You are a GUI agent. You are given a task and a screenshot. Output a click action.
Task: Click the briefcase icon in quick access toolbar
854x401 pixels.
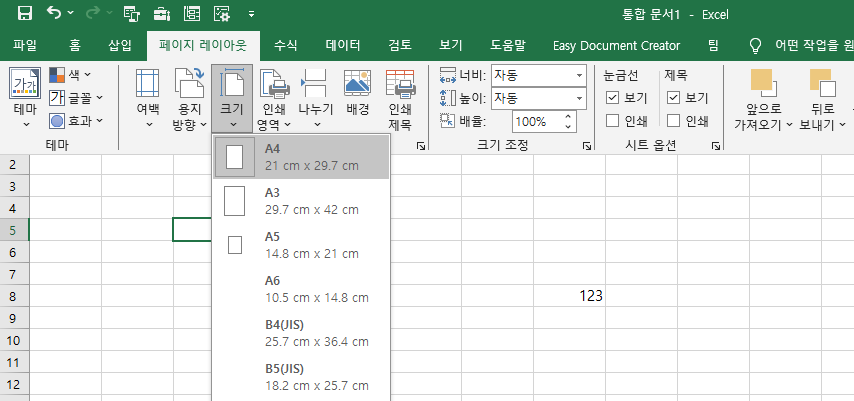click(162, 14)
